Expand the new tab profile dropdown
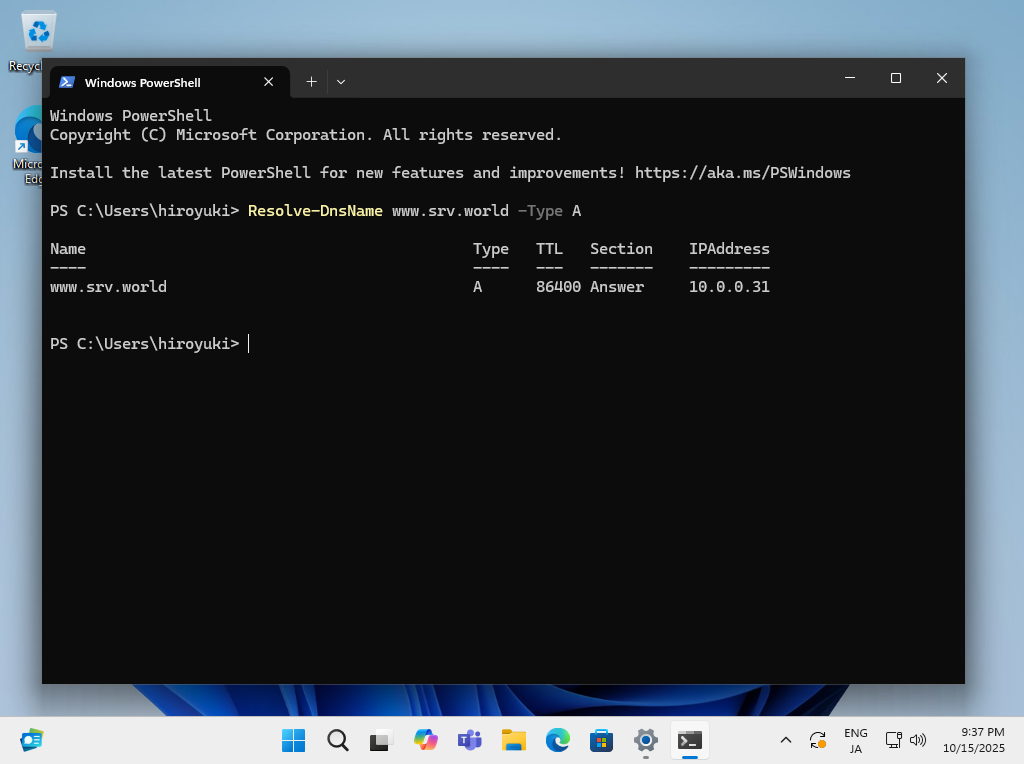 341,81
